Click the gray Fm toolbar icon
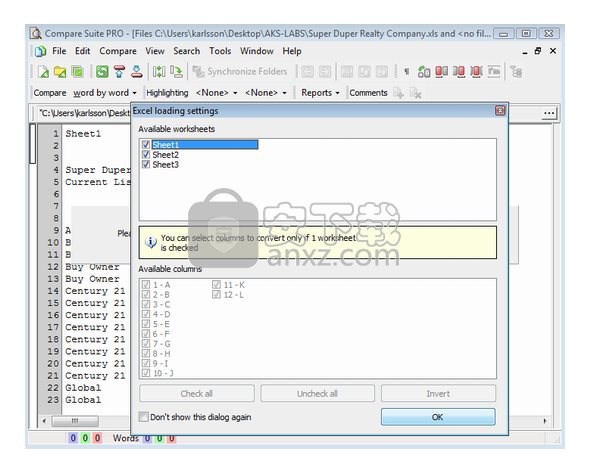The height and width of the screenshot is (459, 592). (x=494, y=72)
